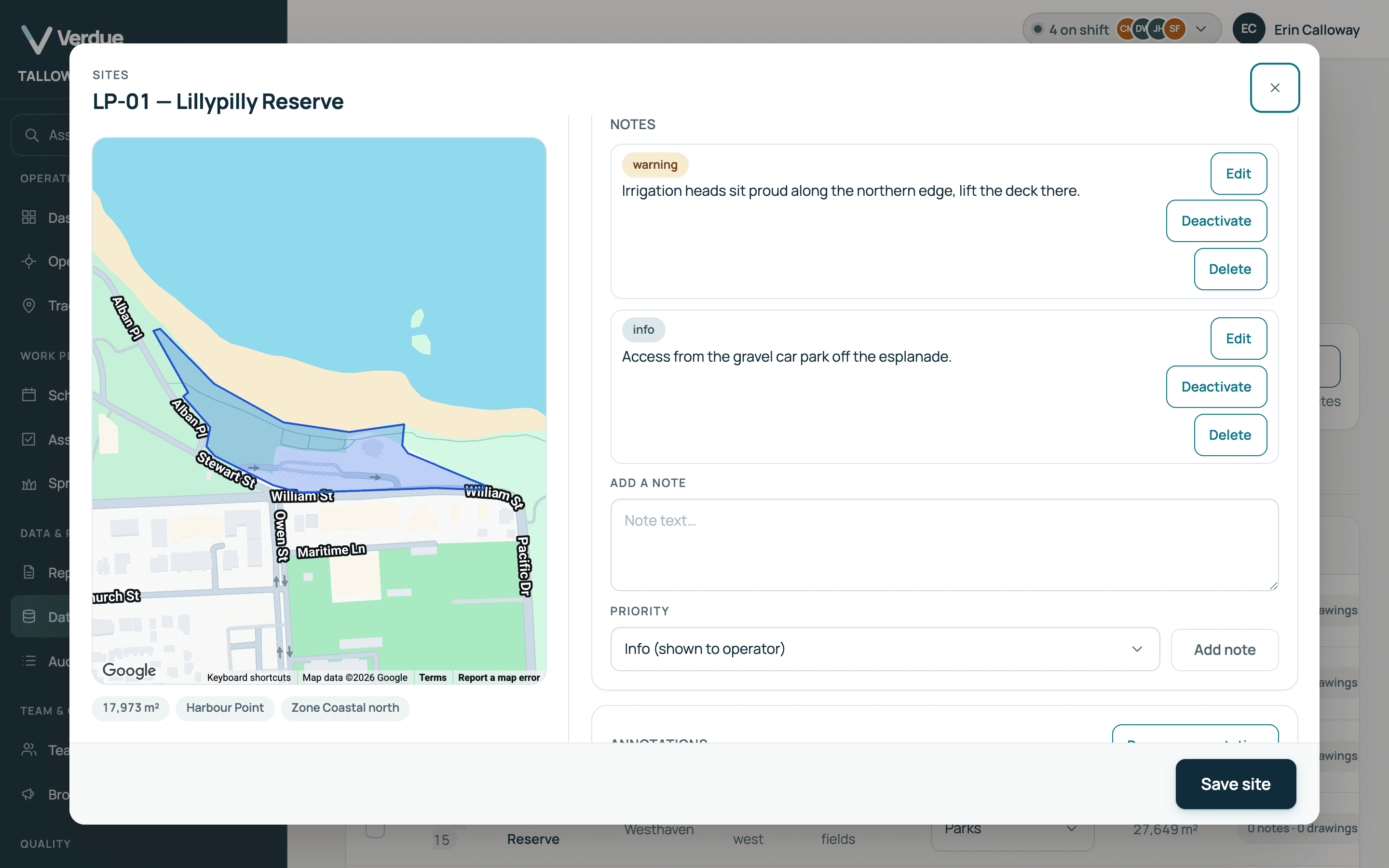
Task: Click the Add note button
Action: 1224,650
